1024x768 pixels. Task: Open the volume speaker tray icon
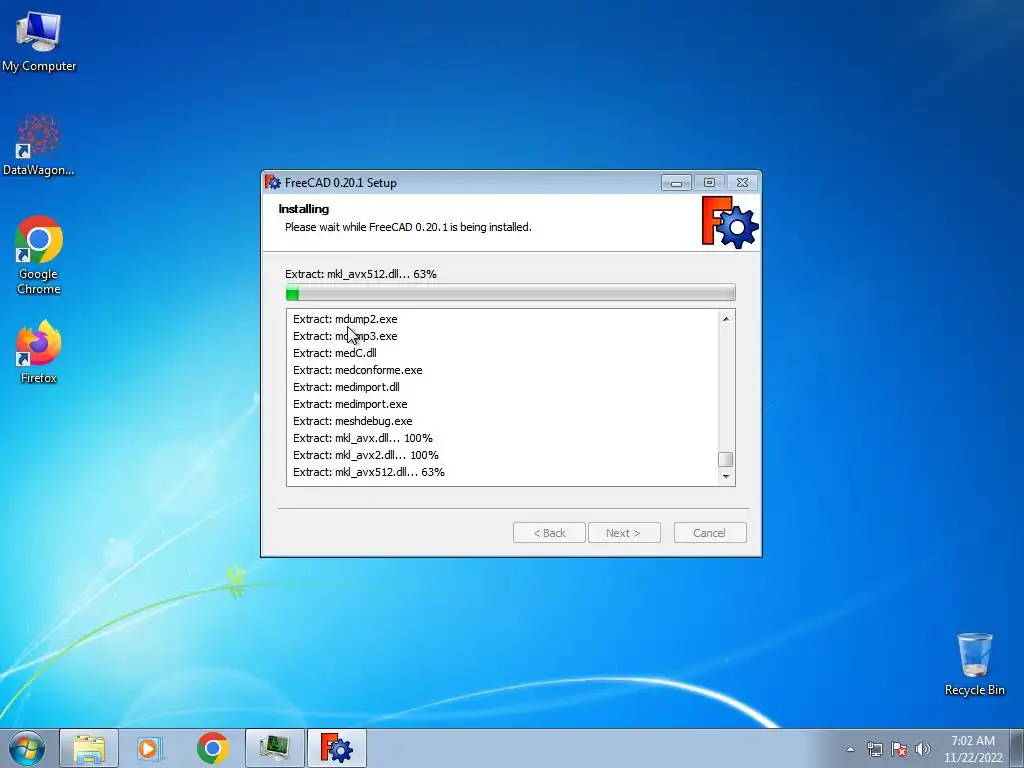pos(923,749)
